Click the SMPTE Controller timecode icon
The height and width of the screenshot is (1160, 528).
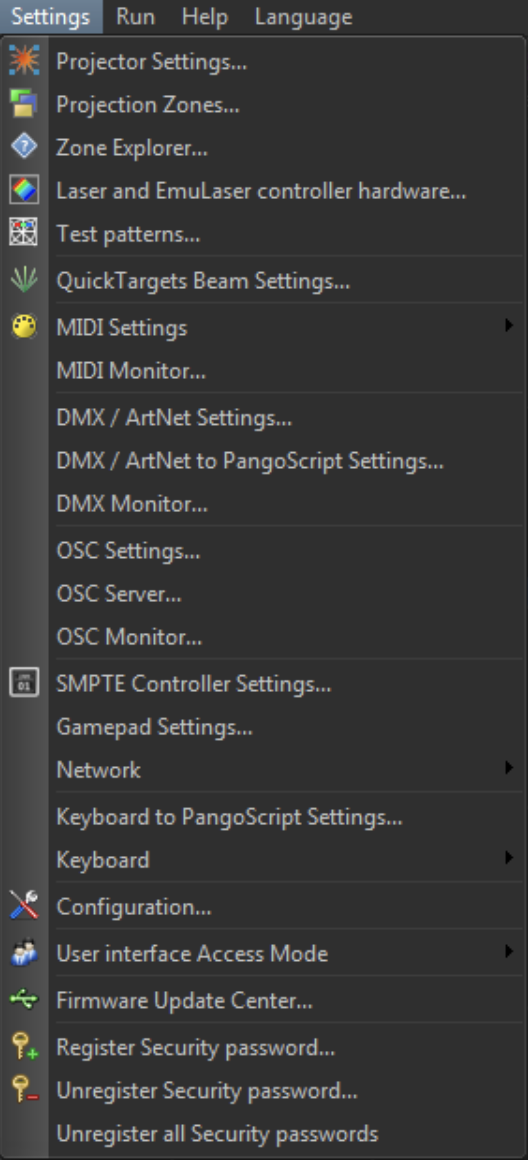pos(24,683)
